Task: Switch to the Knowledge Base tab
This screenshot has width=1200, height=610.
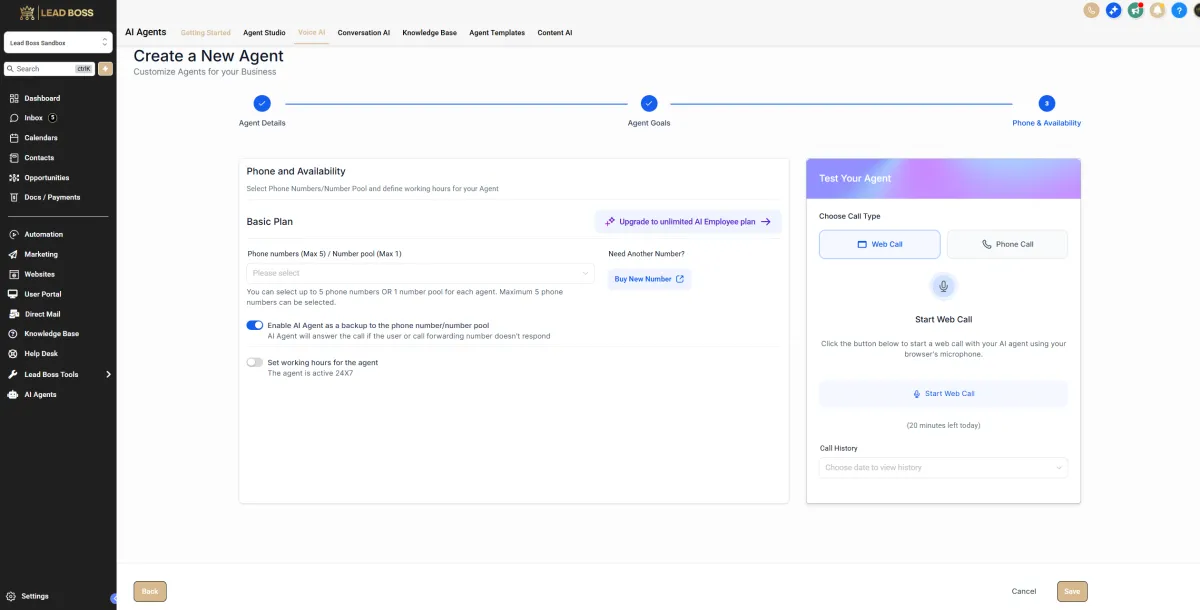Action: (x=430, y=33)
